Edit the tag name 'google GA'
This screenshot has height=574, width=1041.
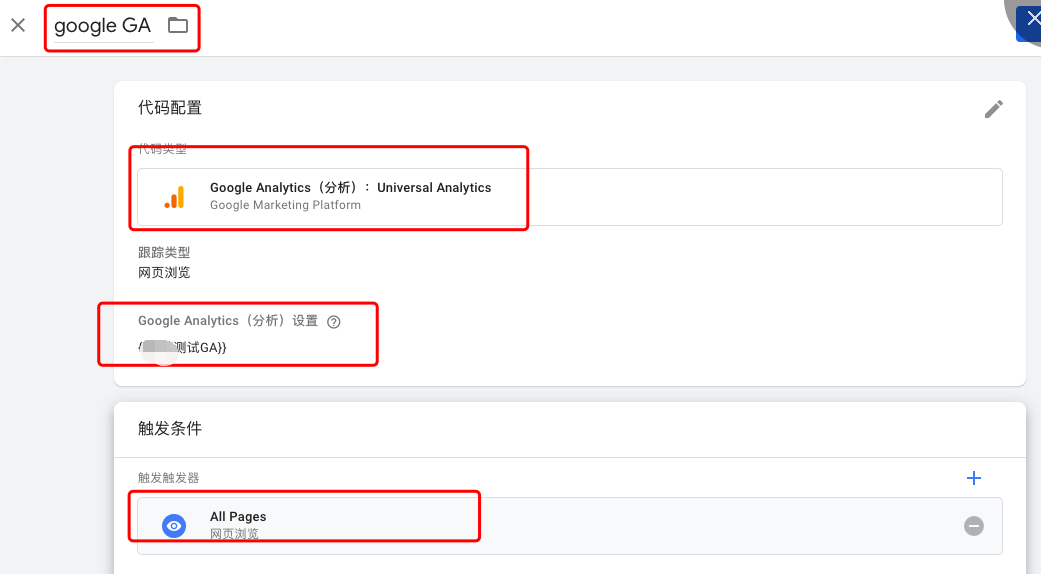pos(102,26)
